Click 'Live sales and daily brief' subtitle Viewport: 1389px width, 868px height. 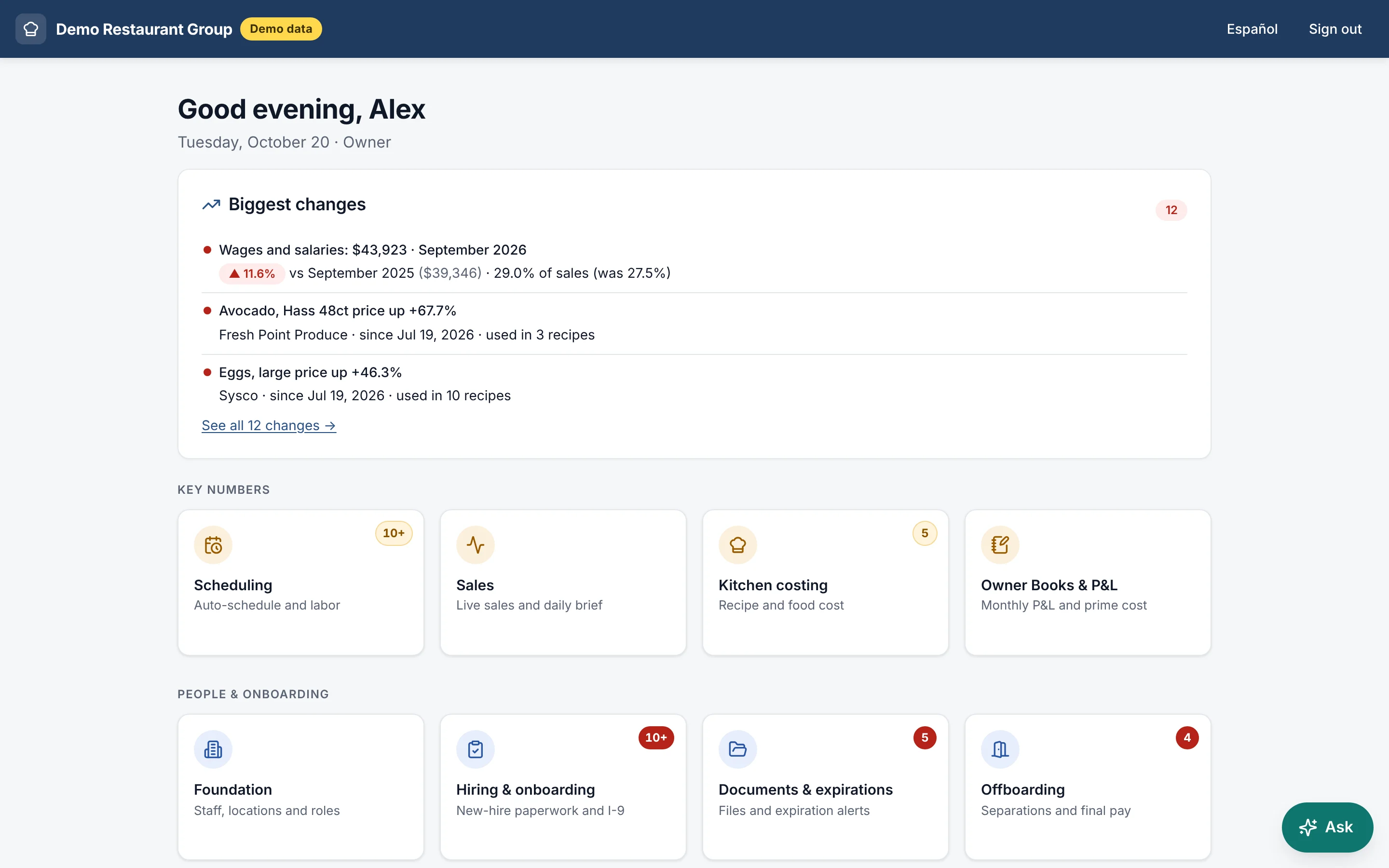529,605
